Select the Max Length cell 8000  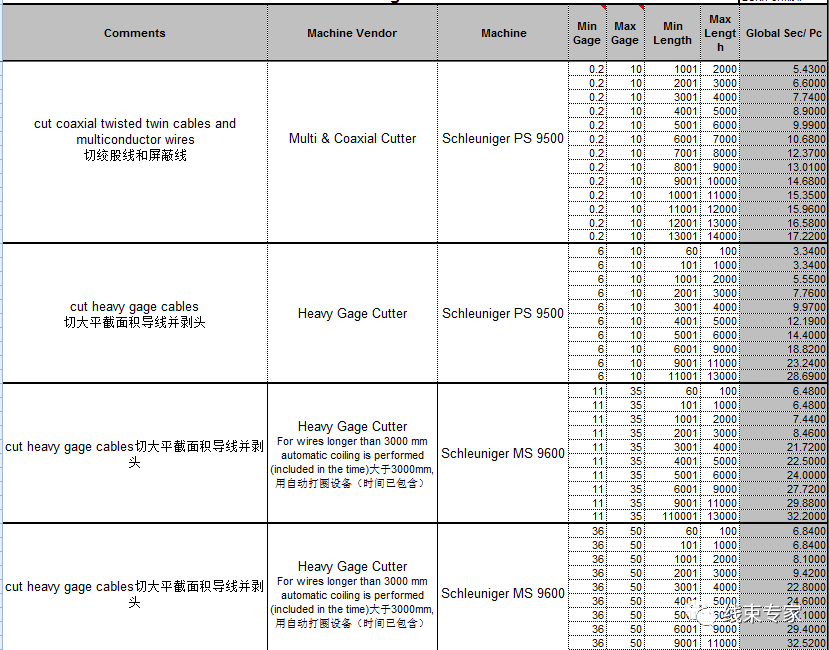[720, 153]
